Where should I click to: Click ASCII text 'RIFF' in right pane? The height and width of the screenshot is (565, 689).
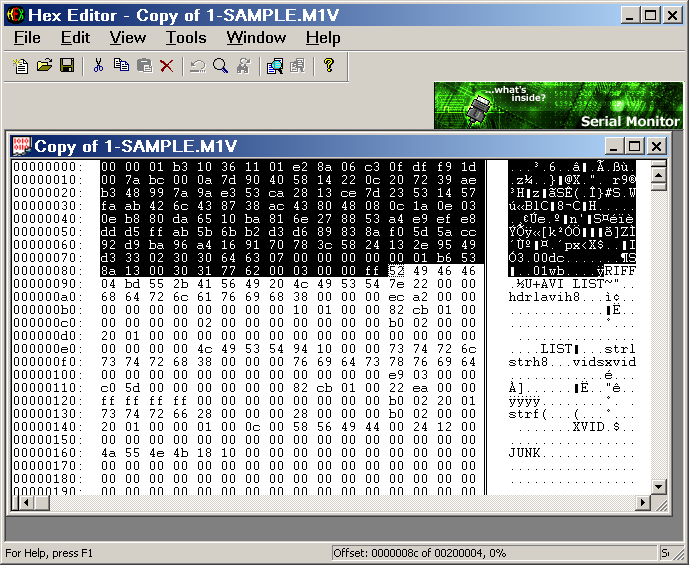click(x=620, y=271)
